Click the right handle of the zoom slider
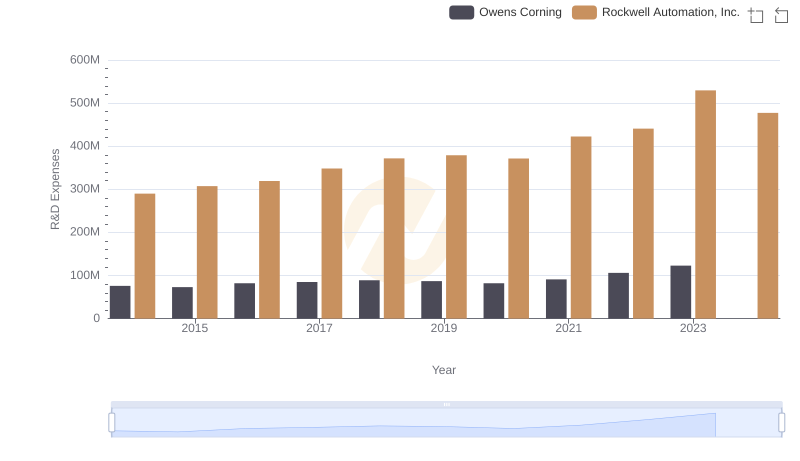 [x=781, y=422]
